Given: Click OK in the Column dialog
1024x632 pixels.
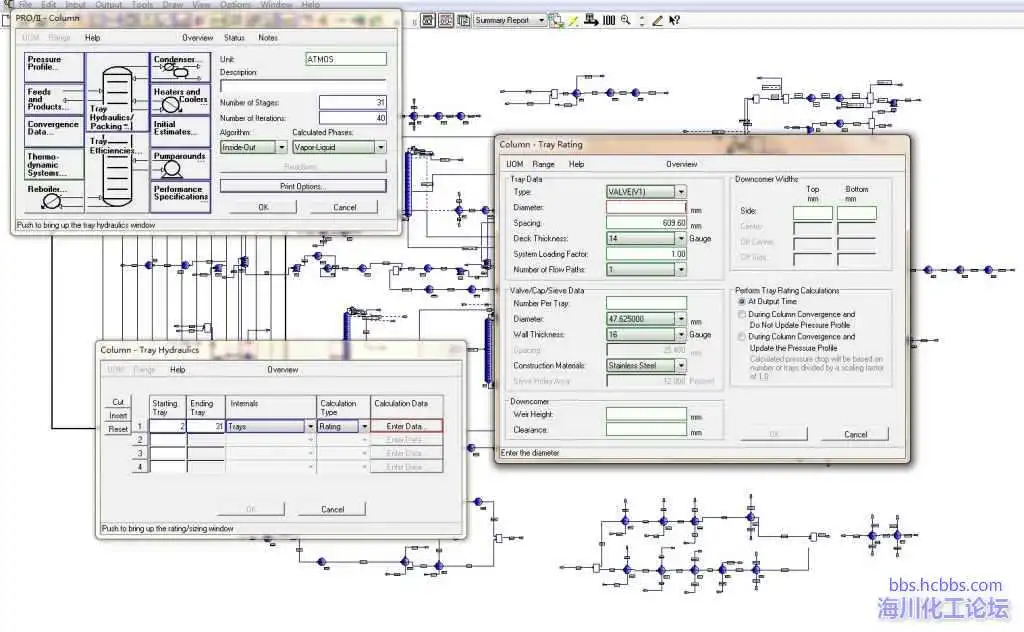Looking at the screenshot, I should (x=263, y=208).
